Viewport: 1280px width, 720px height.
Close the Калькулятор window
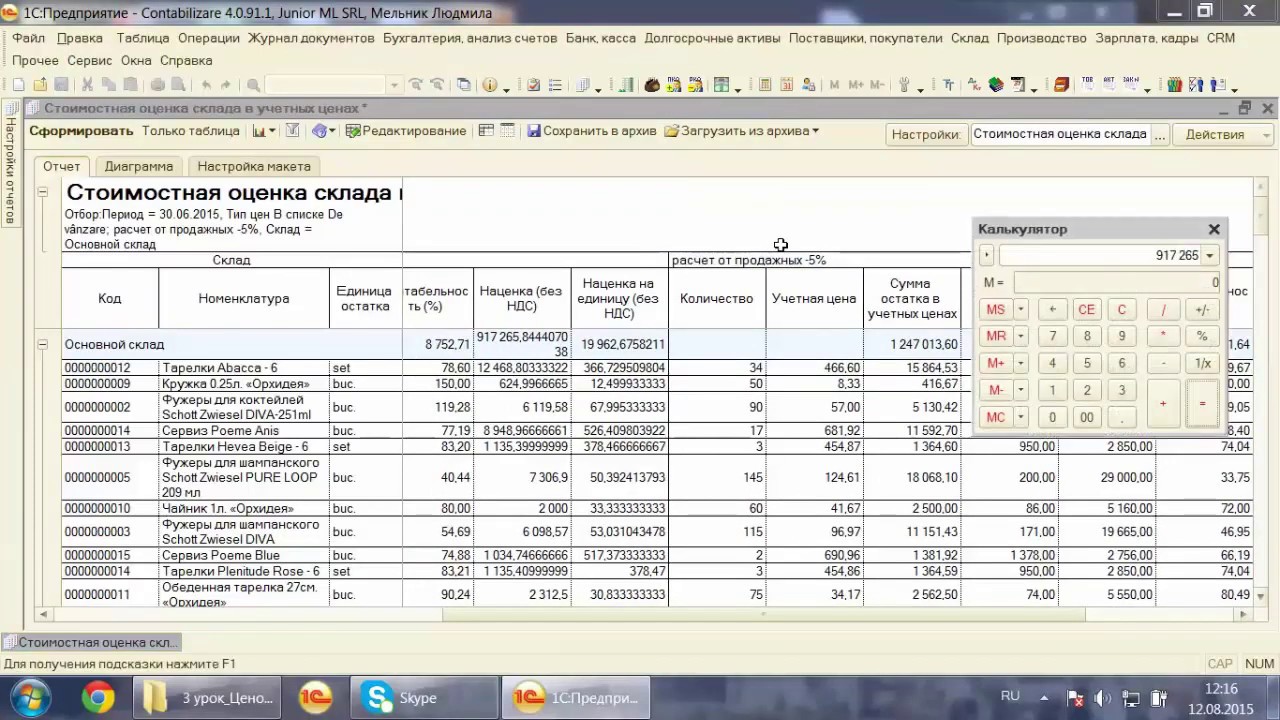(1214, 229)
